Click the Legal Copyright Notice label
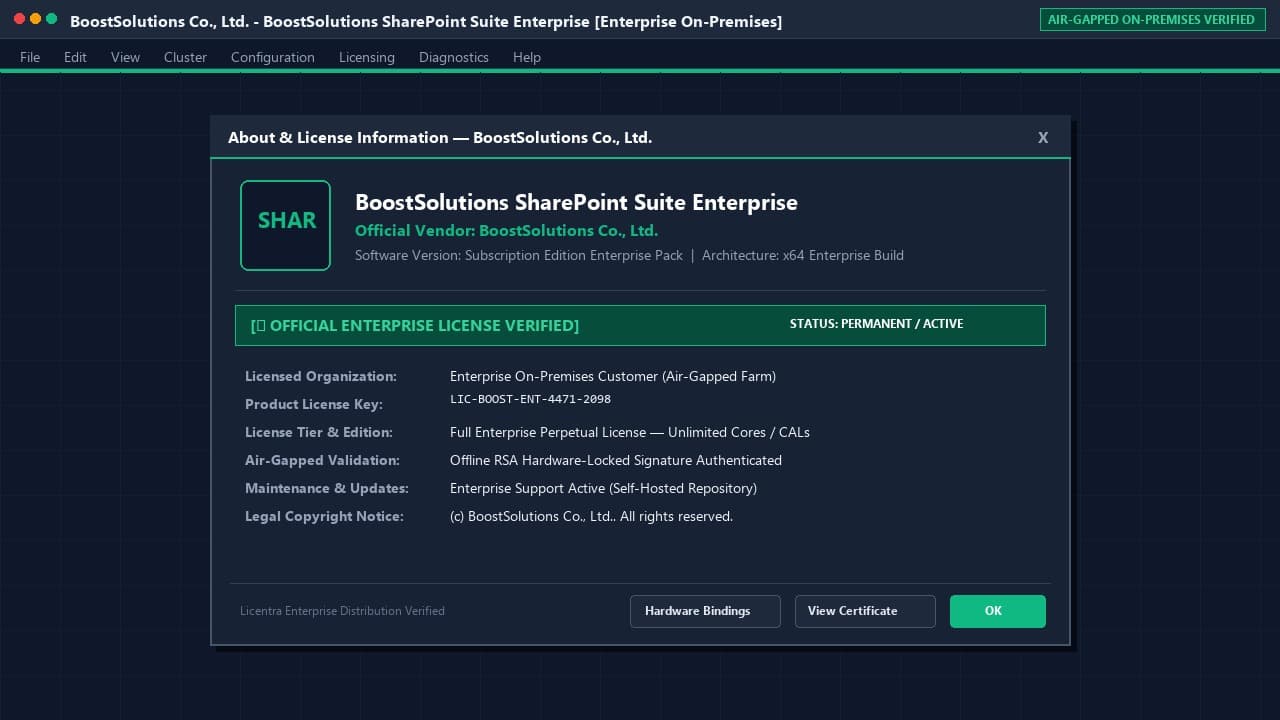Screen dimensions: 1280x720 tap(324, 516)
